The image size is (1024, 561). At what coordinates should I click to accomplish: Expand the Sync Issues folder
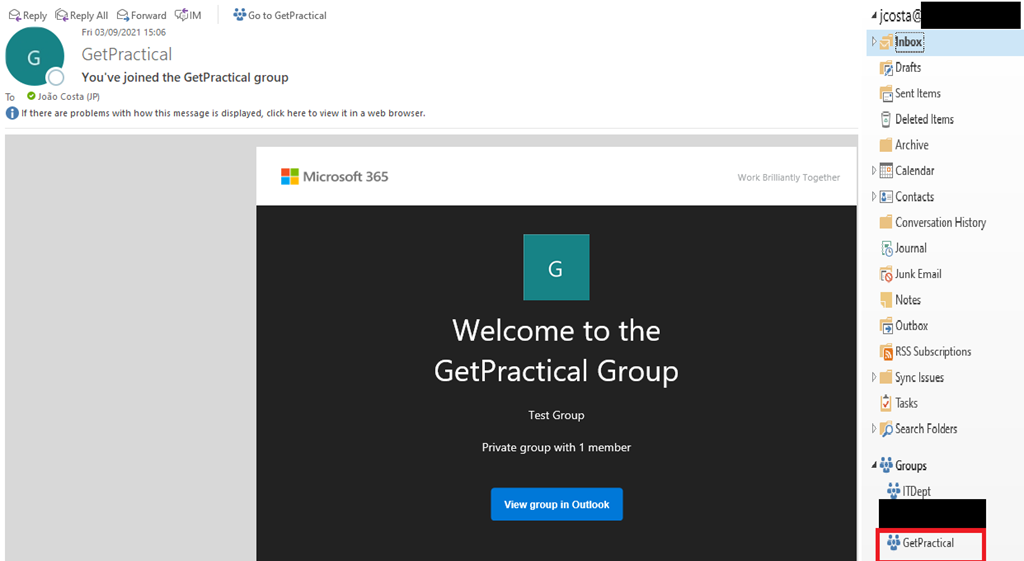click(874, 378)
